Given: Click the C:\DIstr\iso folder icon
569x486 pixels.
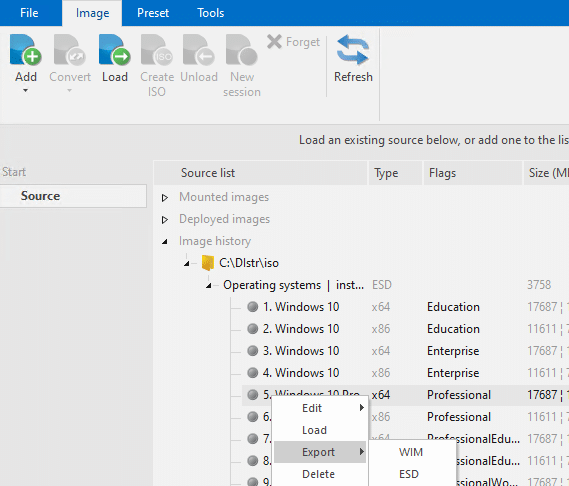Looking at the screenshot, I should (208, 263).
